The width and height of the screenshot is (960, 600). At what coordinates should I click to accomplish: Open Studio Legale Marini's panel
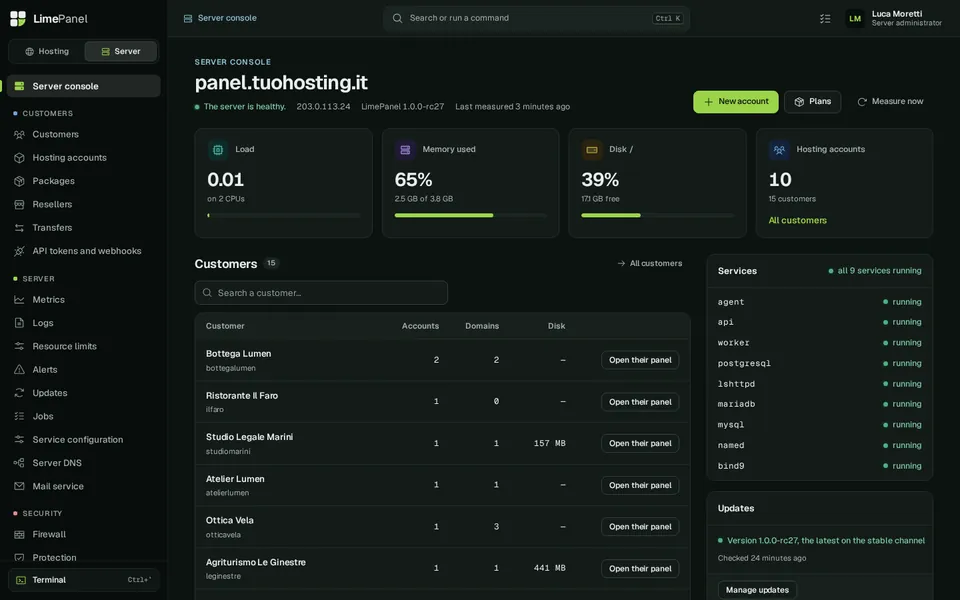640,443
